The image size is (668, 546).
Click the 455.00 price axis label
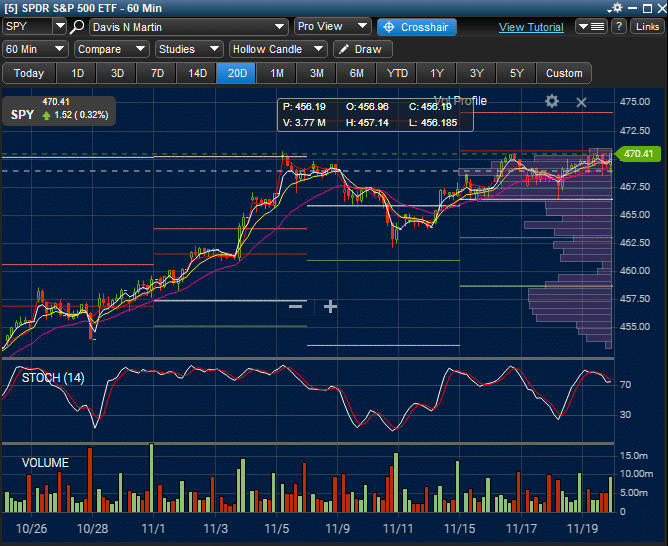coord(635,327)
